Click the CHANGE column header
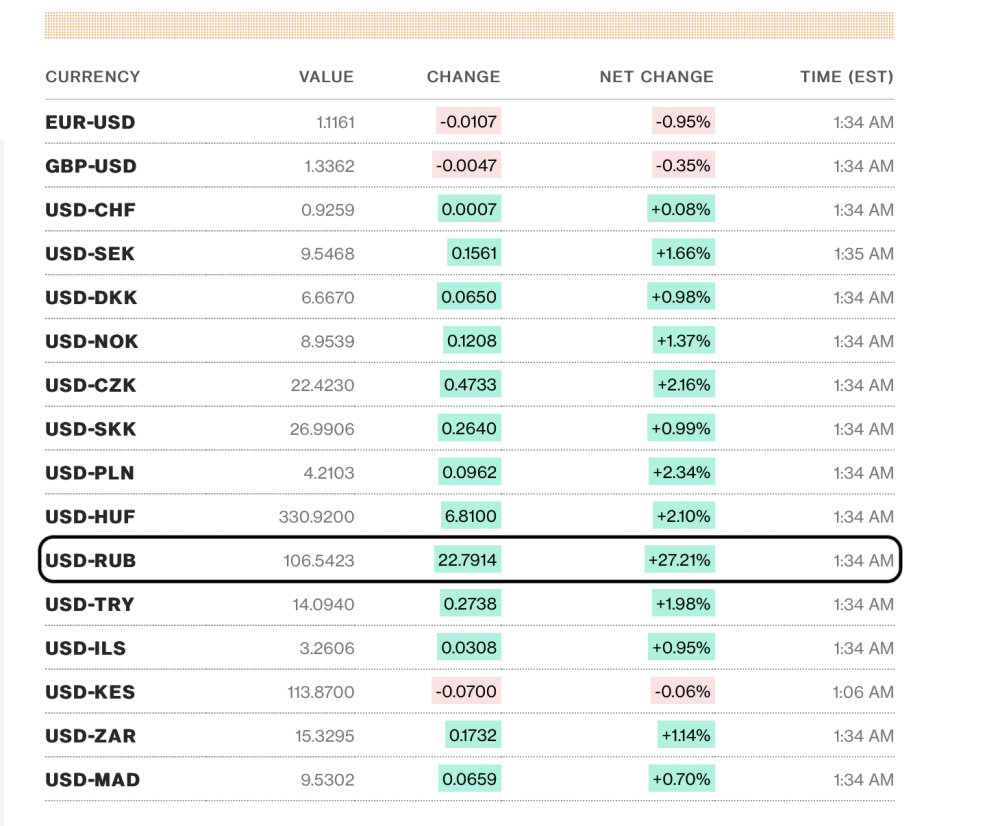Viewport: 1000px width, 826px height. pos(463,77)
